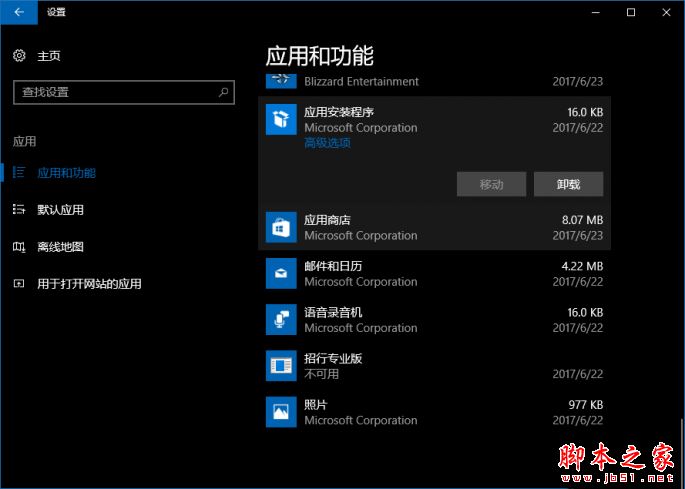Click the 照片 photos icon
Image resolution: width=685 pixels, height=489 pixels.
tap(281, 411)
